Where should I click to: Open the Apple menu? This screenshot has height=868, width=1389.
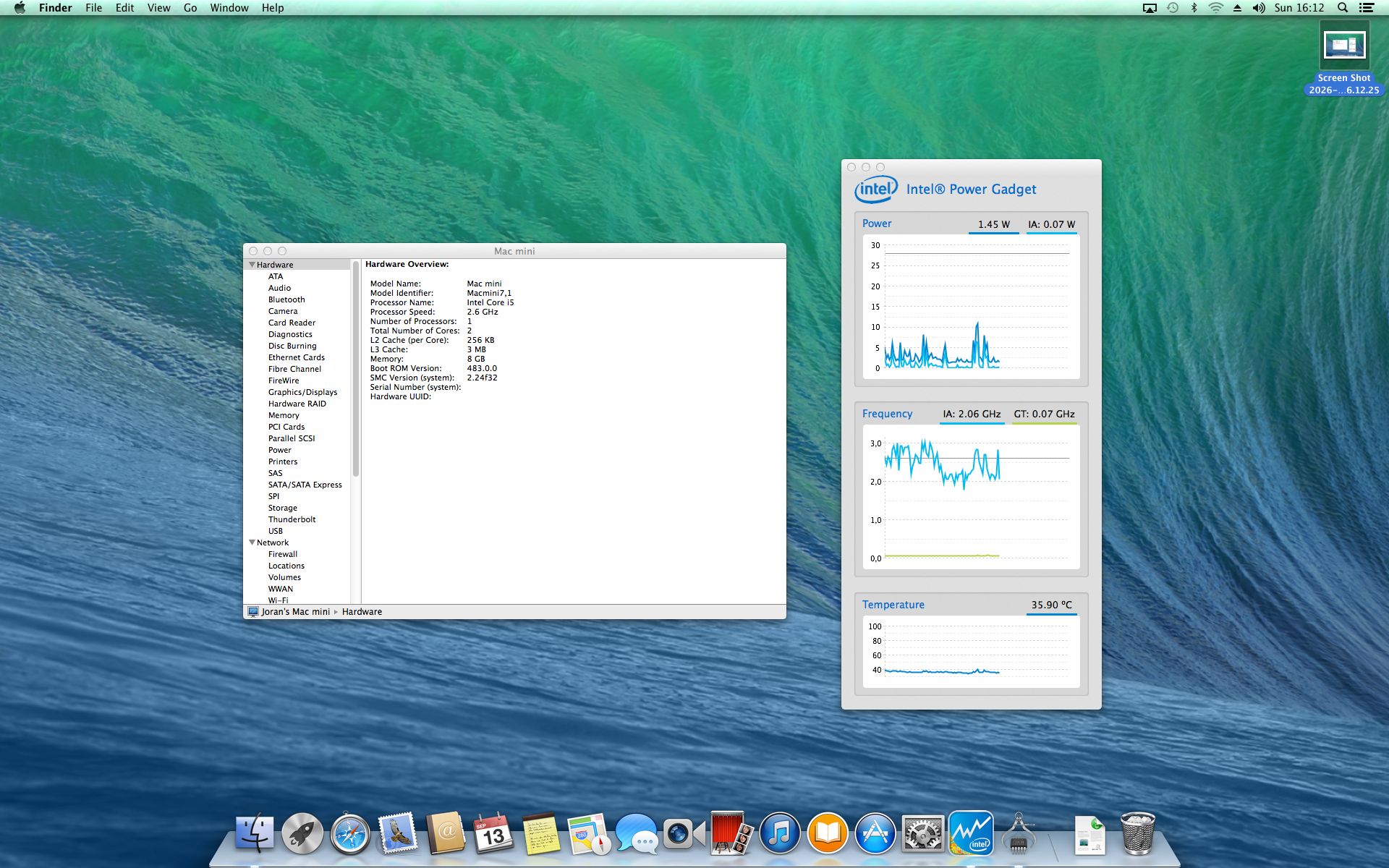pyautogui.click(x=20, y=8)
